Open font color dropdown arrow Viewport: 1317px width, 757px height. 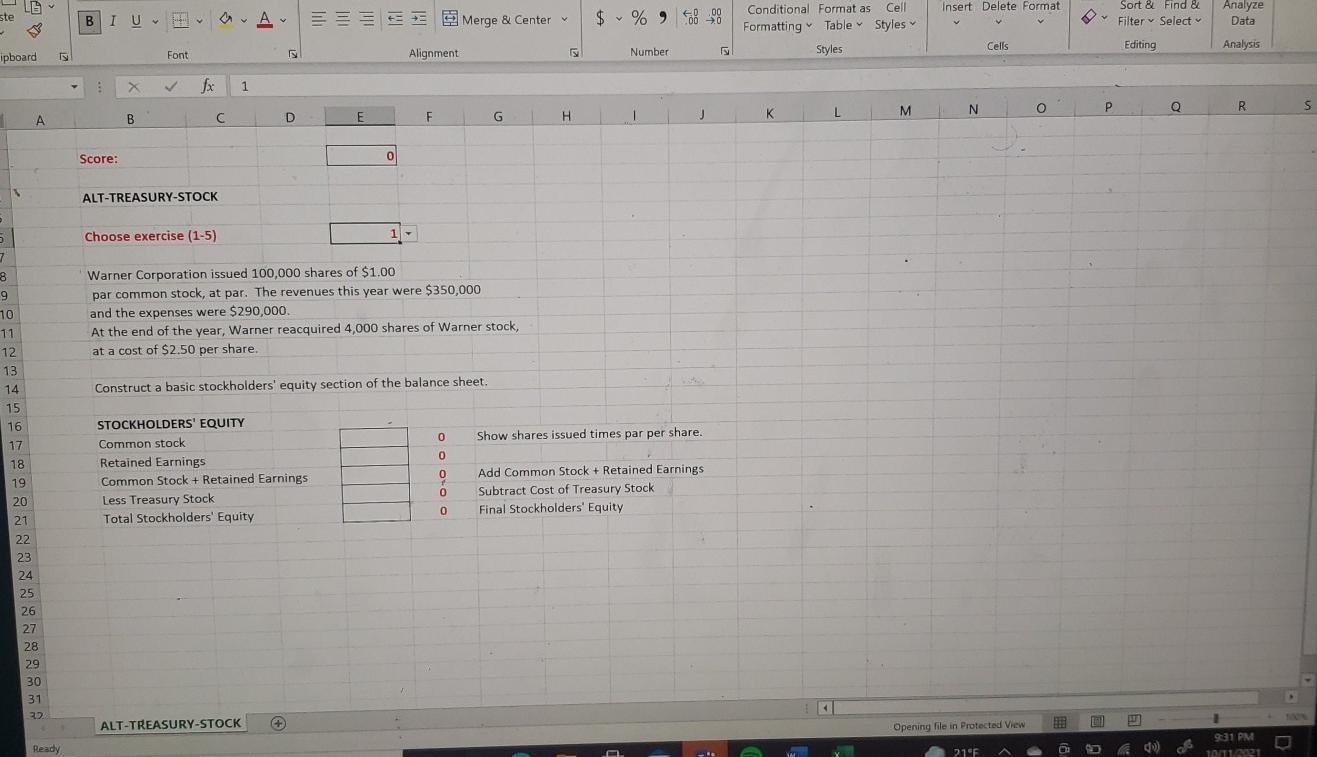click(x=283, y=20)
